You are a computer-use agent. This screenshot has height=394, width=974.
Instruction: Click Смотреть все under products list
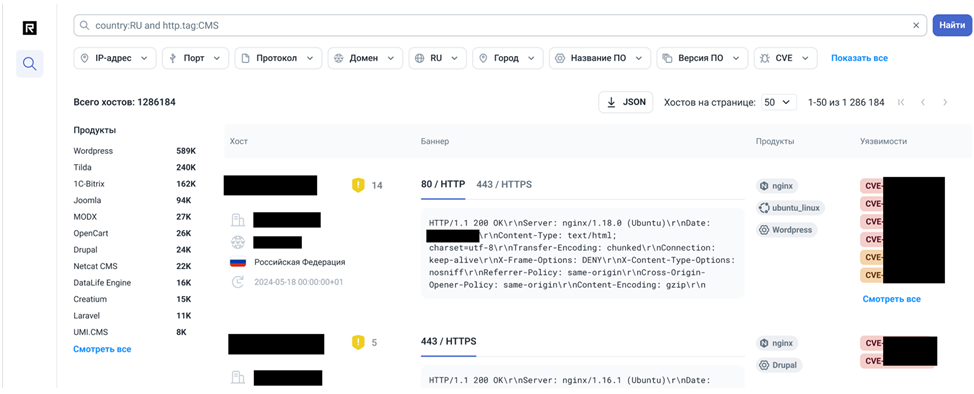[102, 349]
